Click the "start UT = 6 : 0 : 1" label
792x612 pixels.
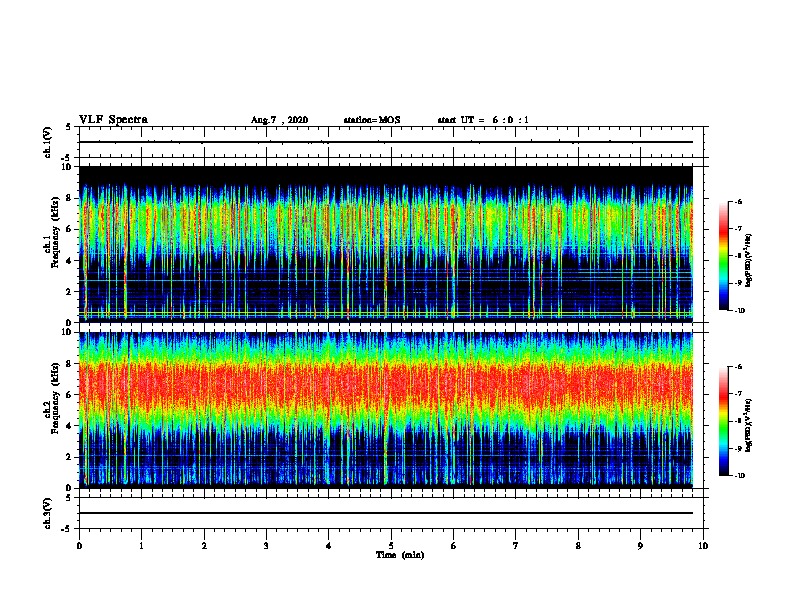[x=483, y=120]
